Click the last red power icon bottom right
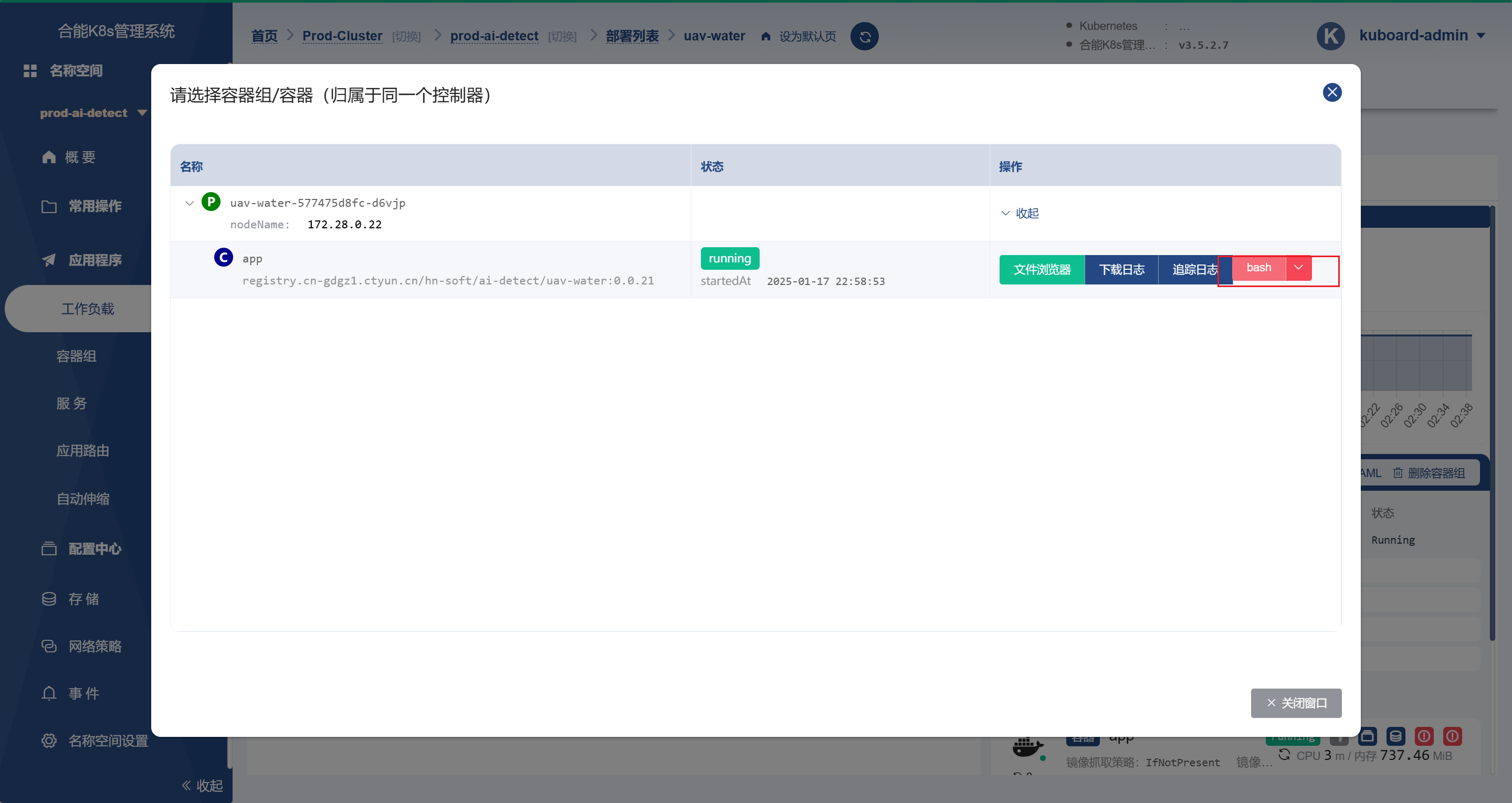1512x803 pixels. pyautogui.click(x=1453, y=736)
